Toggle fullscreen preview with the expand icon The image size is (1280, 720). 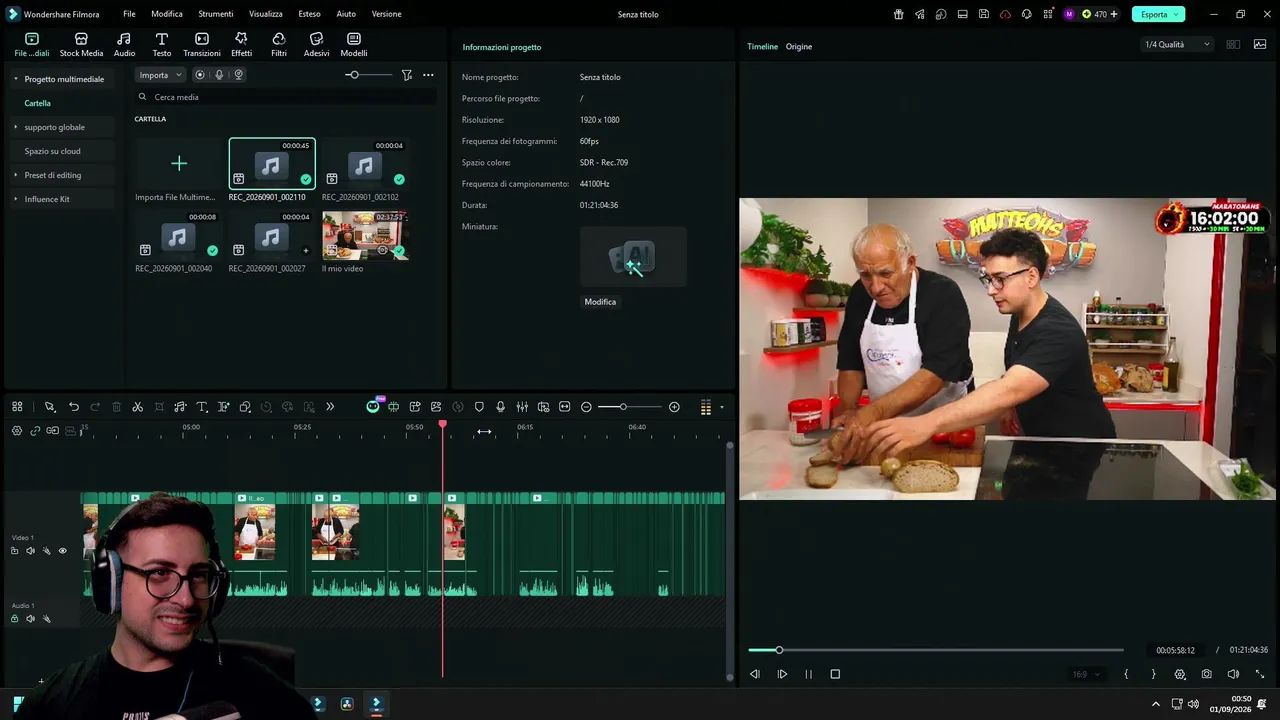(1260, 674)
